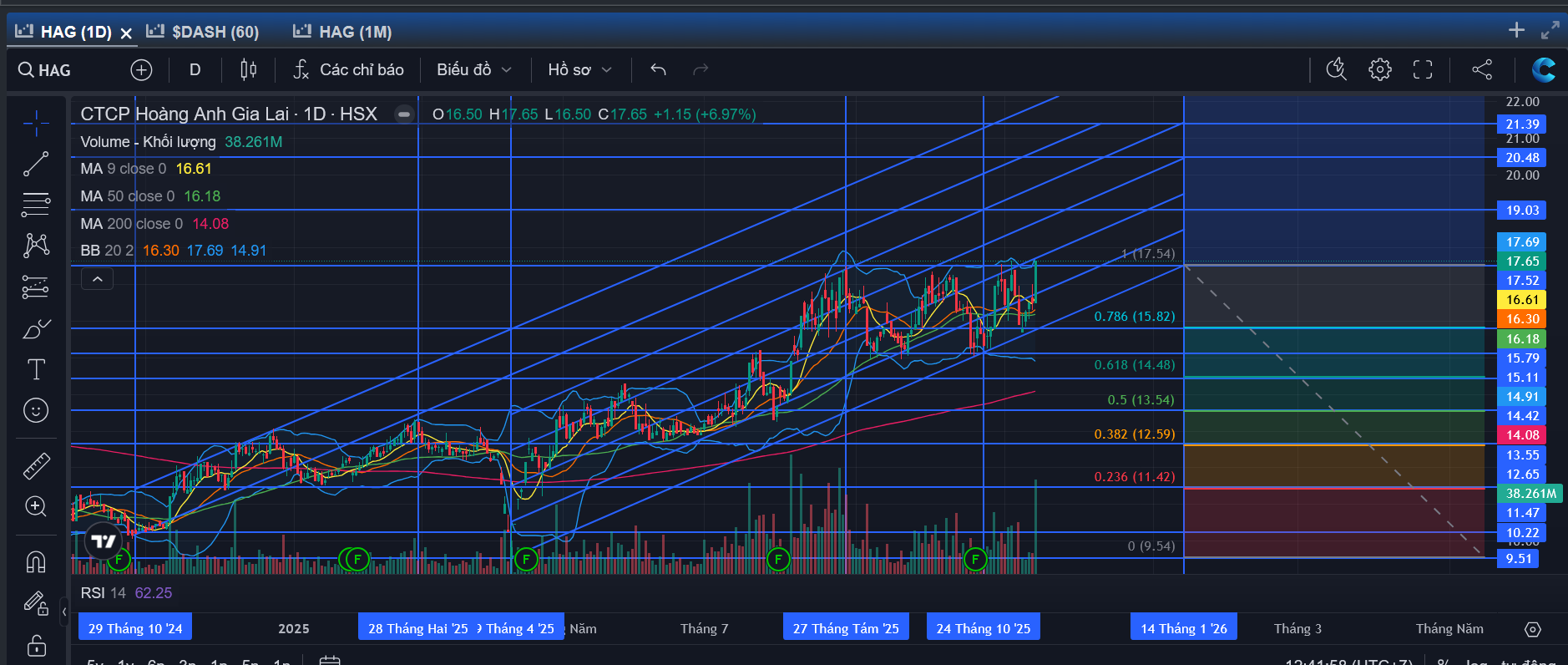The width and height of the screenshot is (1568, 665).
Task: Open the chart pattern tools
Action: (x=36, y=245)
